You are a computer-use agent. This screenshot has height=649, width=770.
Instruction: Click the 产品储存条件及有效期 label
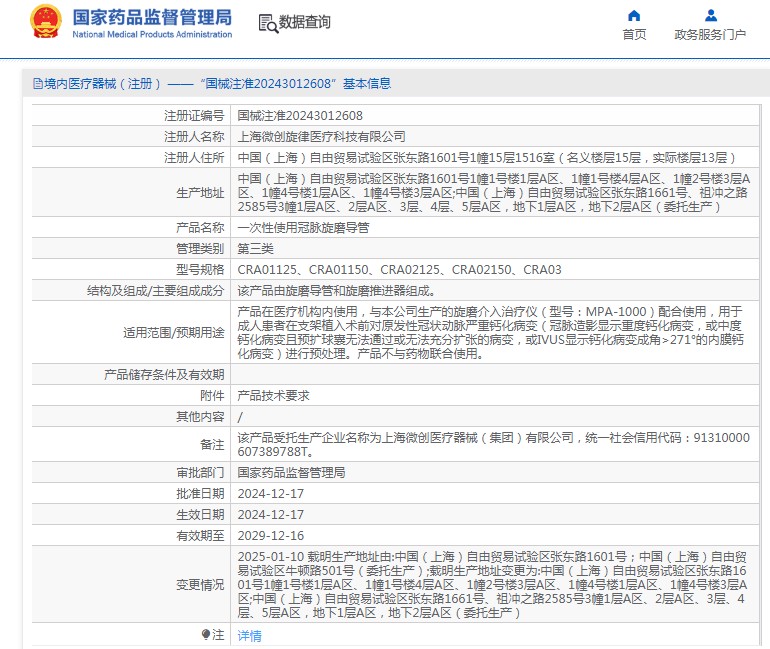[164, 375]
